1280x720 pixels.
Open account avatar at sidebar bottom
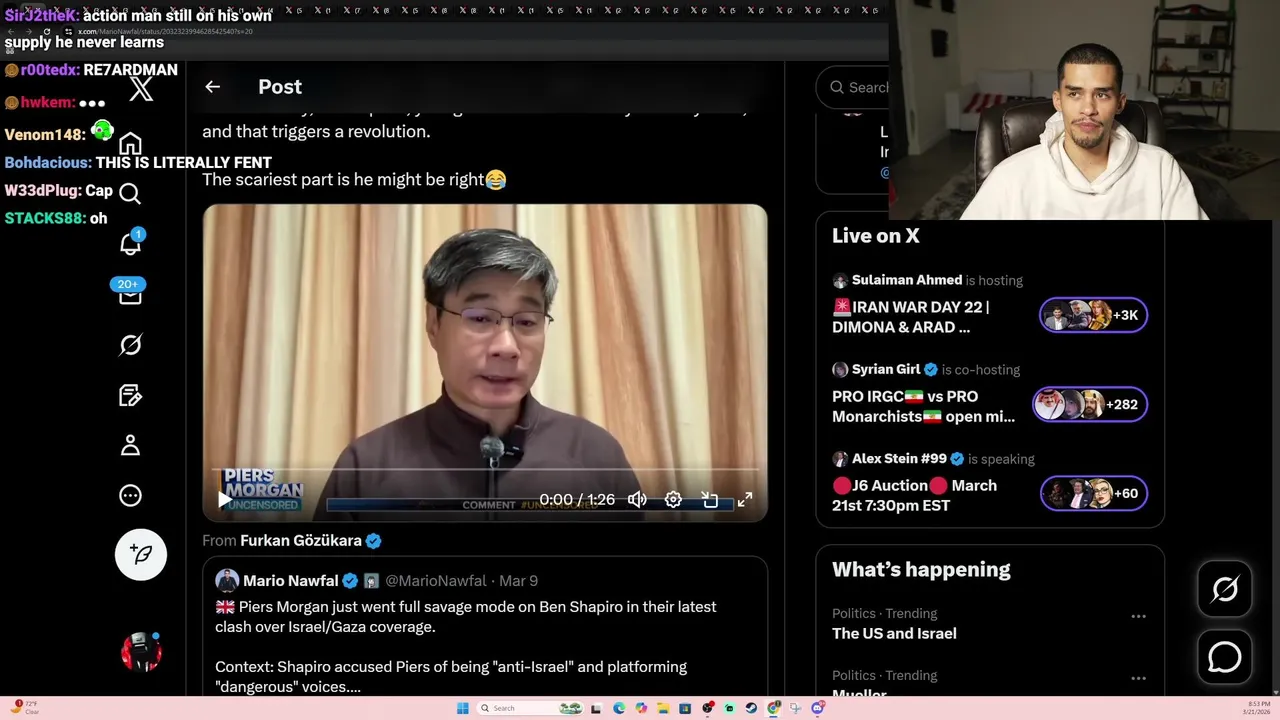(x=141, y=651)
